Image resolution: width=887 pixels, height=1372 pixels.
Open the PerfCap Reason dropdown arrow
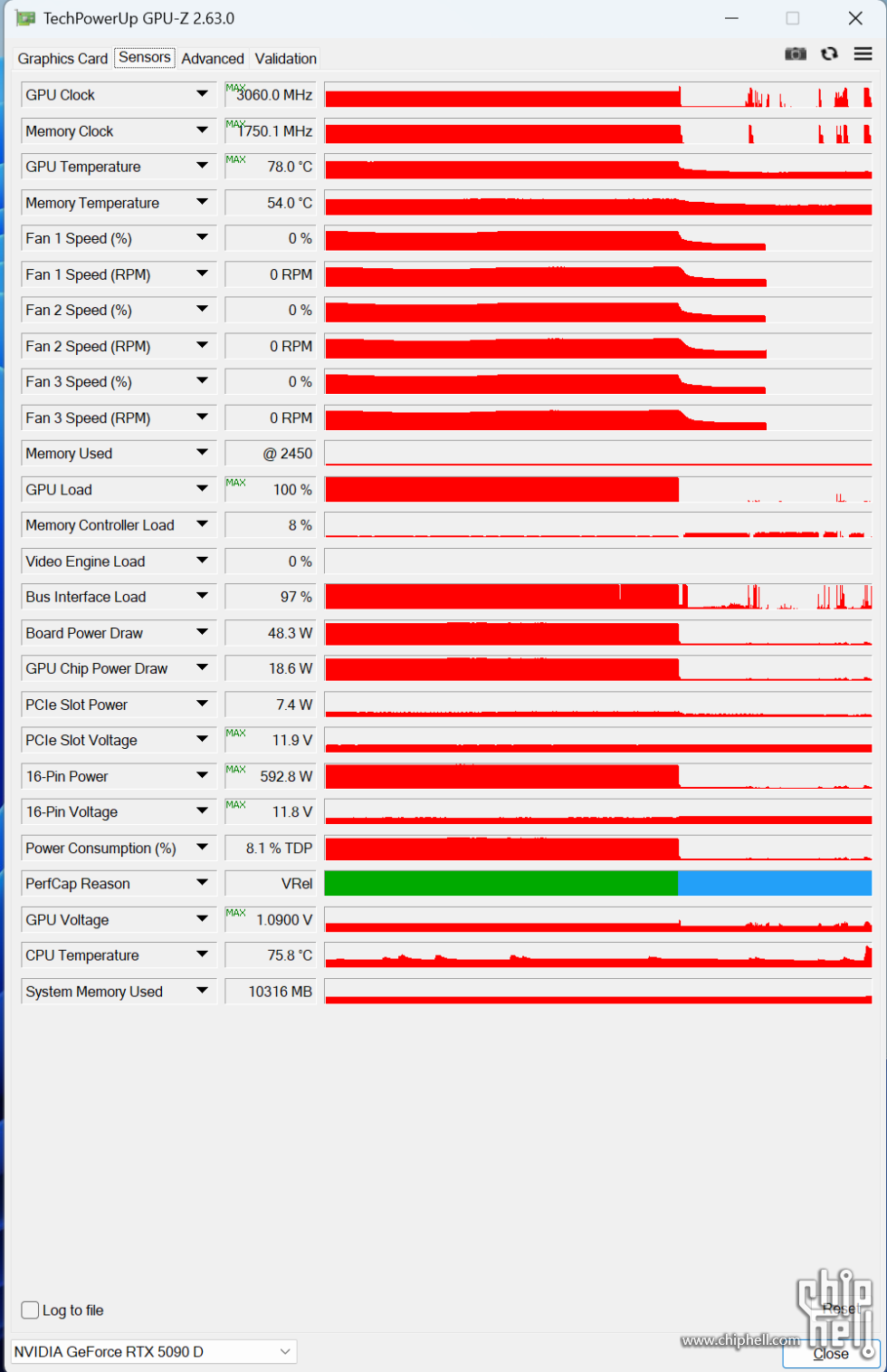click(202, 884)
